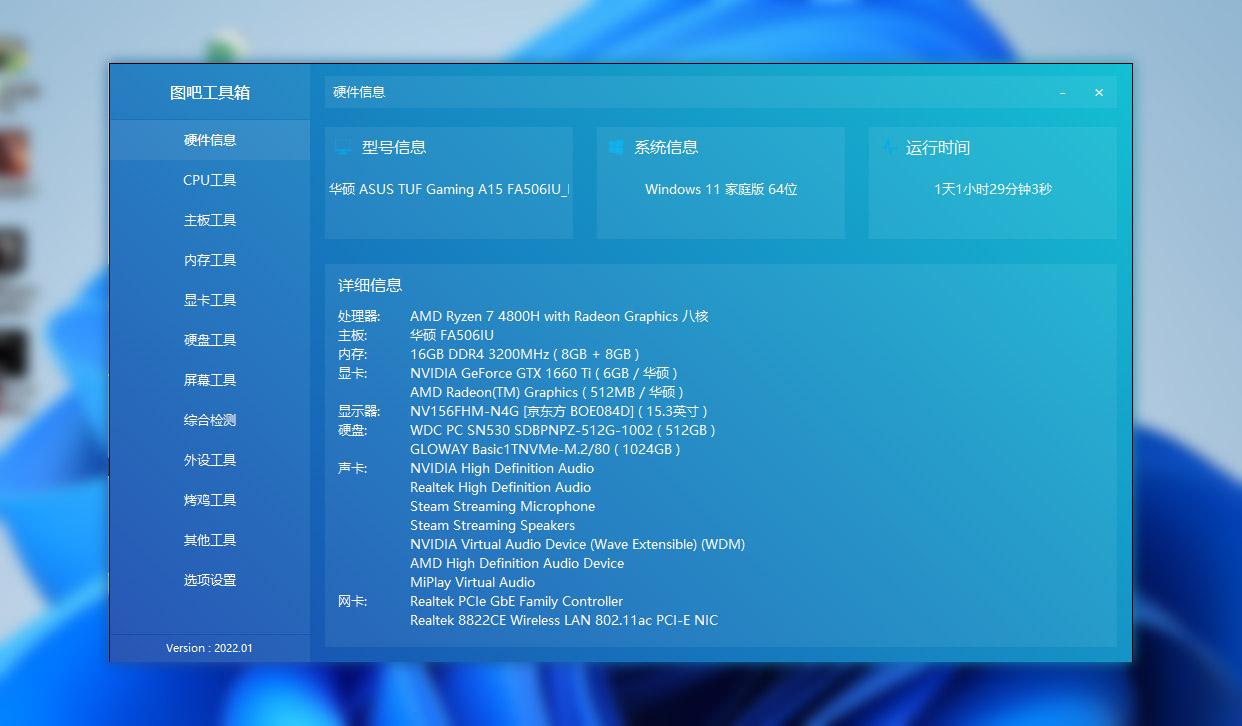
Task: Switch to 主板工具 in the sidebar
Action: pos(210,220)
